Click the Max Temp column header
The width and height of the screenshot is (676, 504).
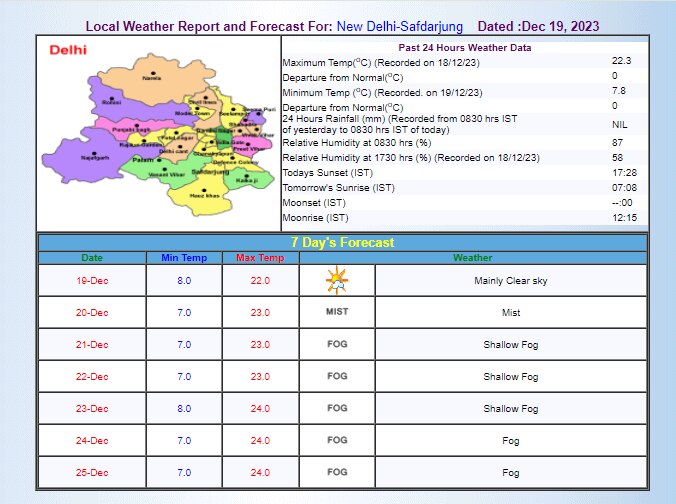tap(260, 258)
